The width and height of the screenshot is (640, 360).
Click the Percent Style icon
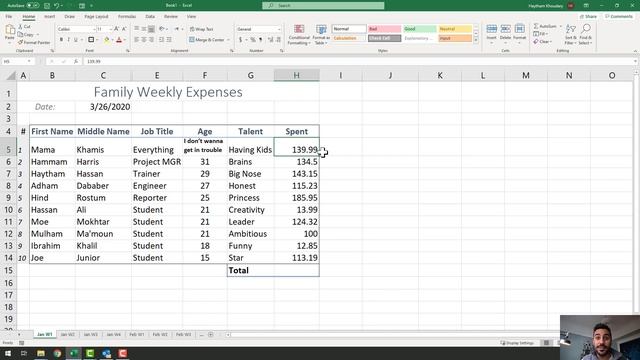click(x=253, y=40)
